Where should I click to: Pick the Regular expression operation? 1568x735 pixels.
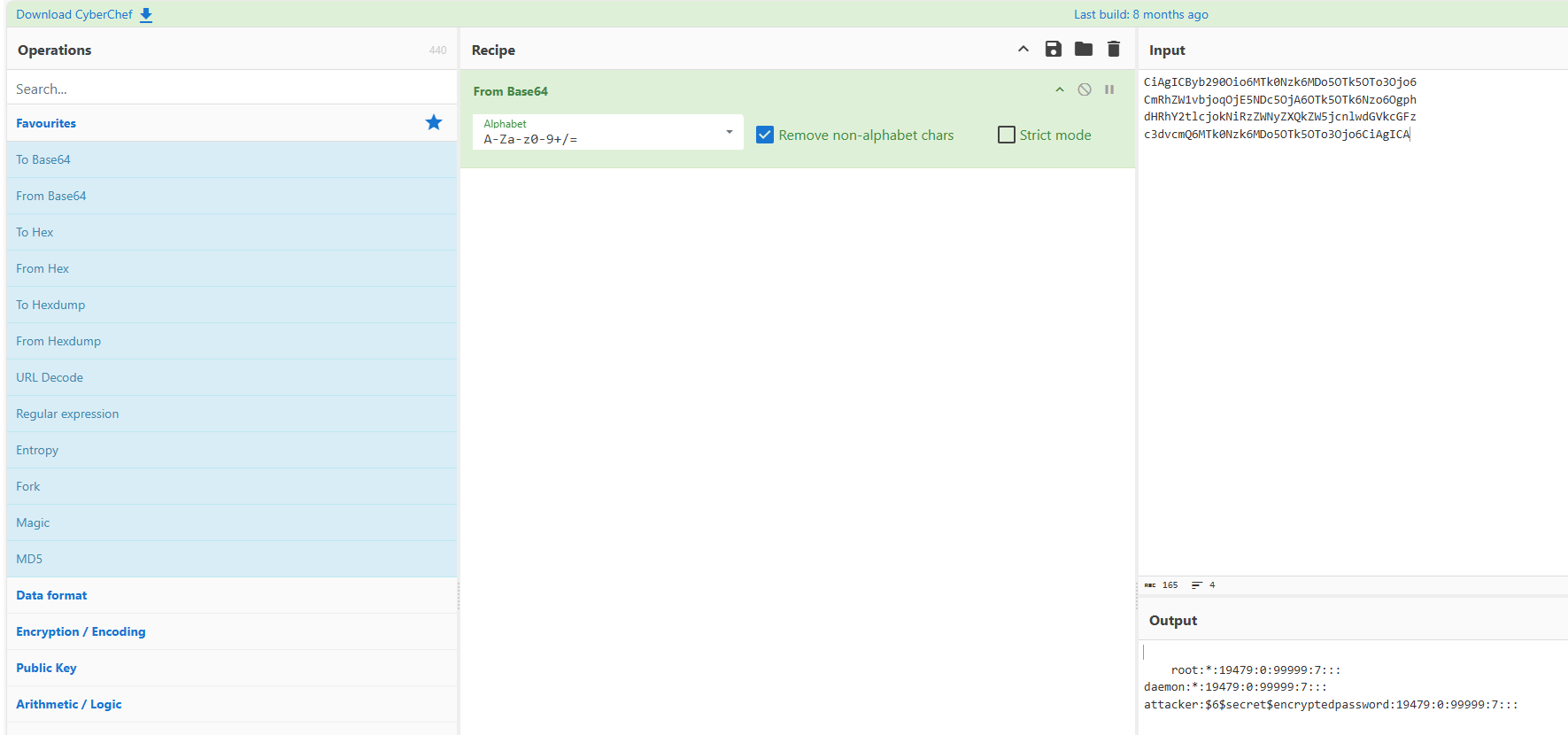pos(232,414)
